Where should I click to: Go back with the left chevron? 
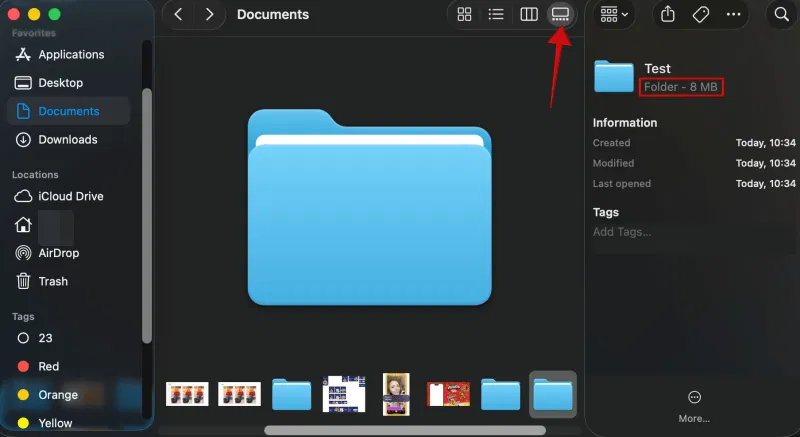[178, 14]
